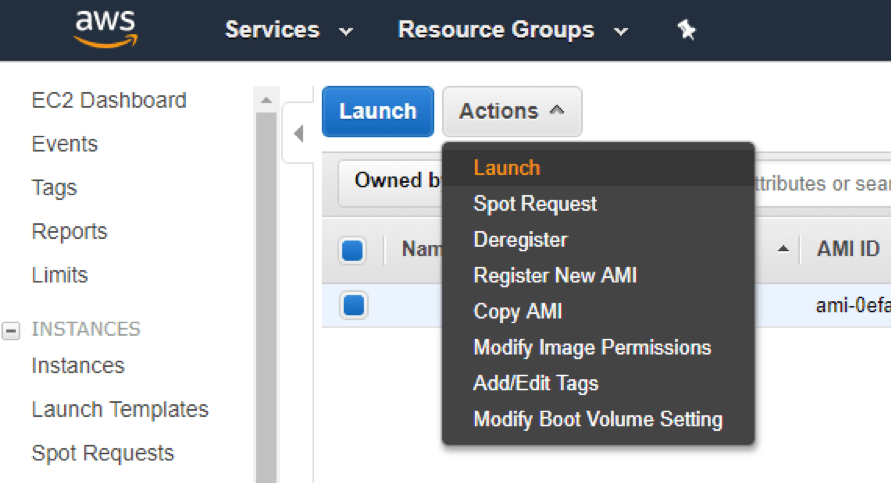The width and height of the screenshot is (891, 483).
Task: Choose Register New AMI menu entry
Action: tap(598, 275)
